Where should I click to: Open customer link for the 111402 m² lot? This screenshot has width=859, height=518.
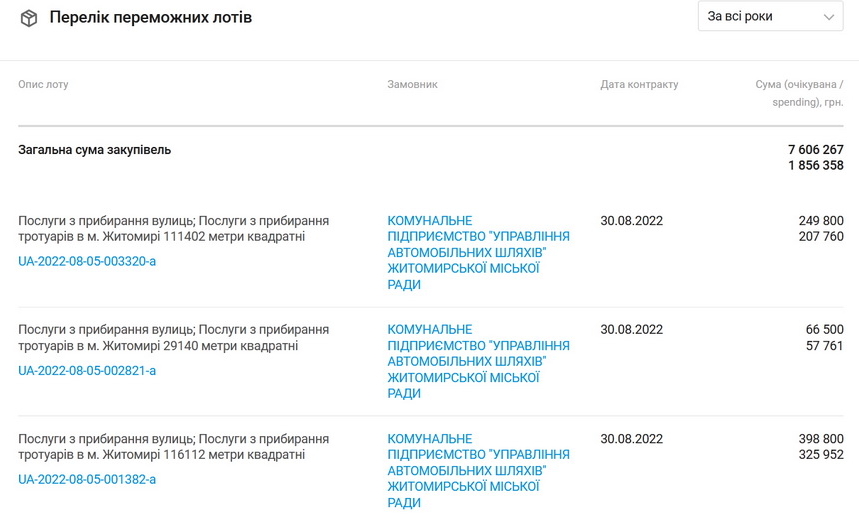tap(478, 252)
